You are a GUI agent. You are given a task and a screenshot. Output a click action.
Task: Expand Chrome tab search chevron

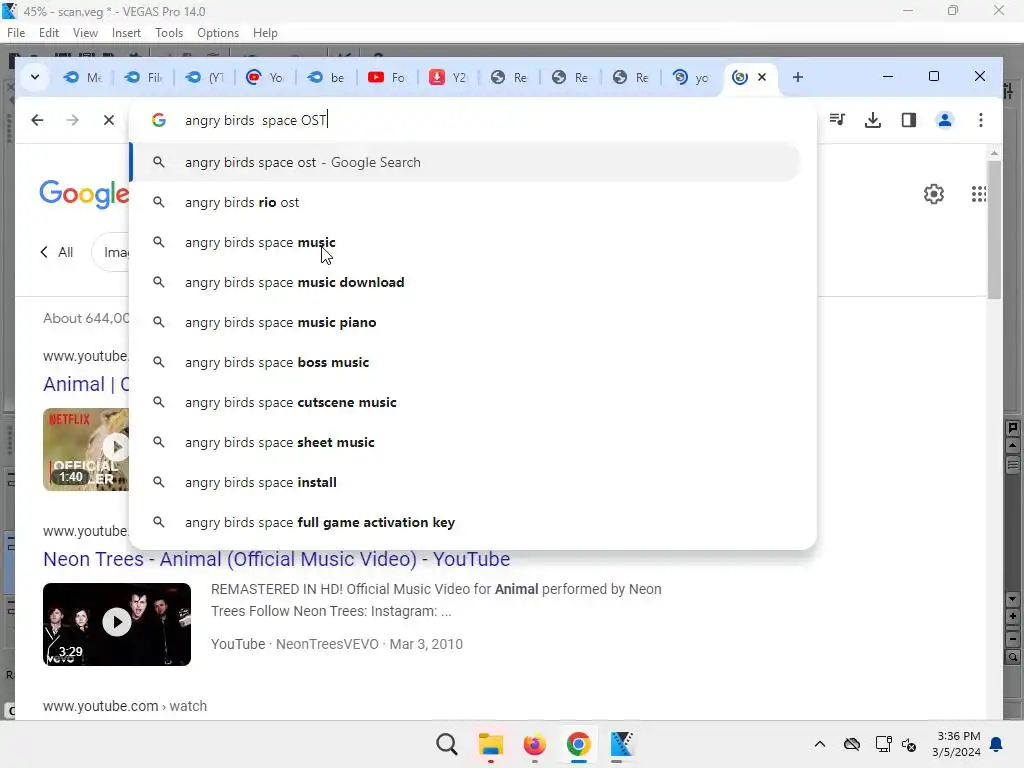click(x=35, y=77)
